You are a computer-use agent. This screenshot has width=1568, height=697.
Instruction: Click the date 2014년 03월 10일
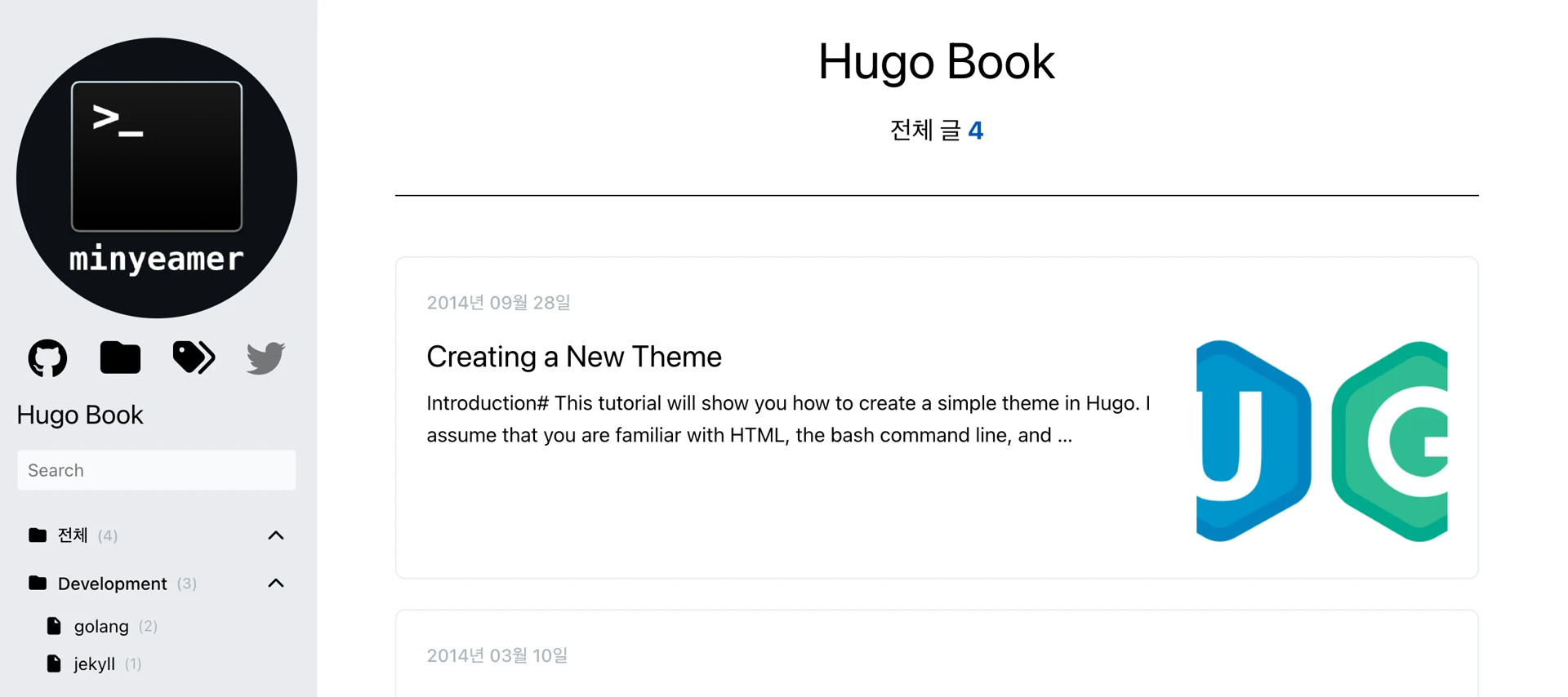[x=497, y=655]
